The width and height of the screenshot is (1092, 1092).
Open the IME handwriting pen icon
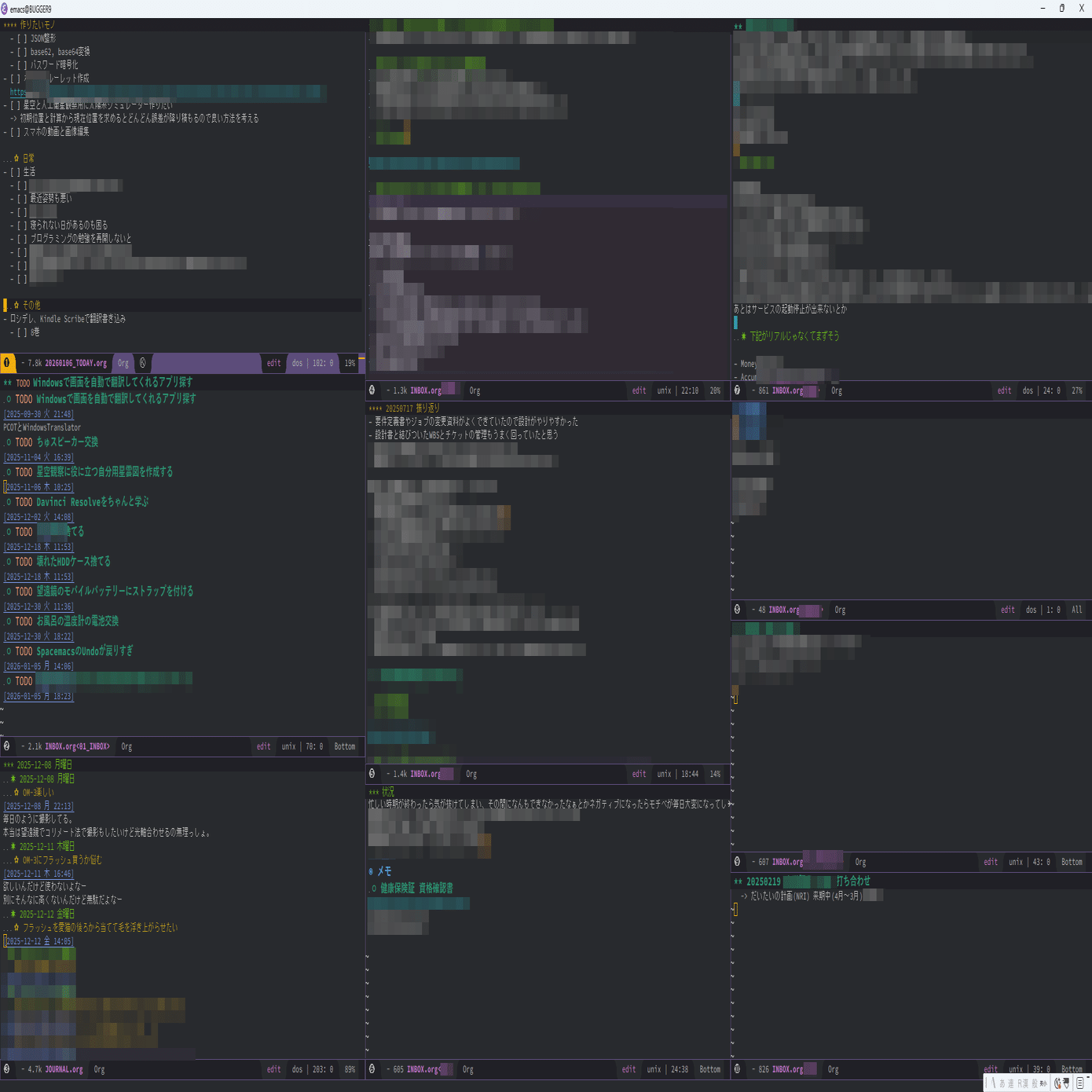coord(1067,1083)
